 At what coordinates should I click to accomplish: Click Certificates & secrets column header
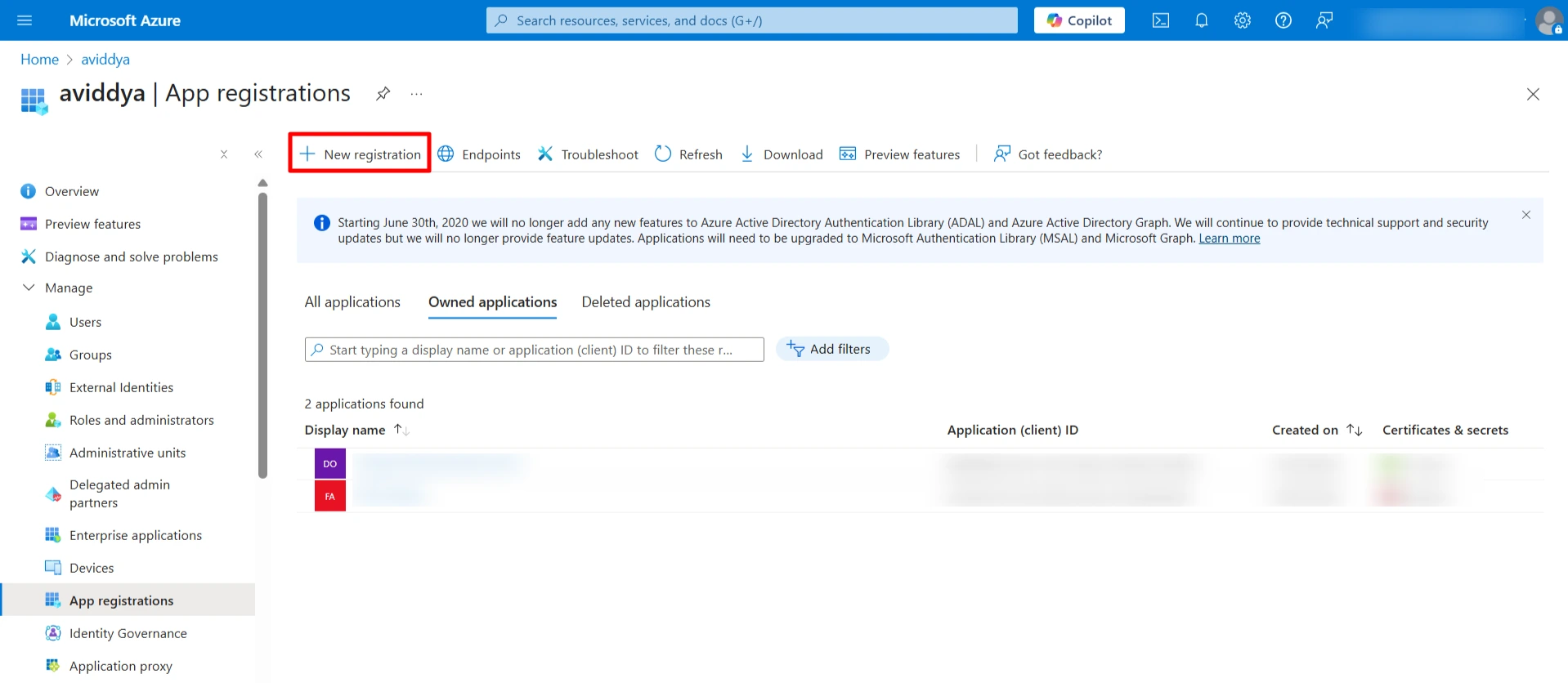[x=1445, y=430]
